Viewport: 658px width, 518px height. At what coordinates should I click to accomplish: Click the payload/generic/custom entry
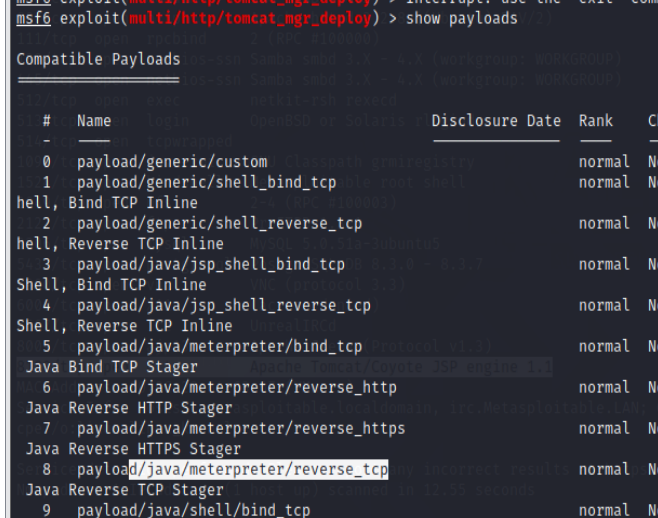tap(172, 162)
